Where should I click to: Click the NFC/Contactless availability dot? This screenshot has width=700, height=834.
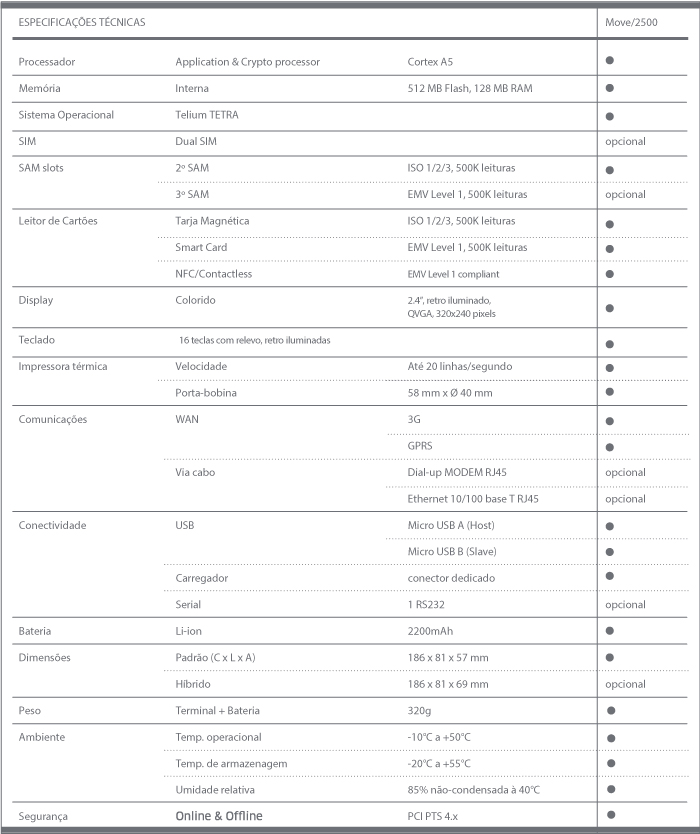tap(610, 274)
